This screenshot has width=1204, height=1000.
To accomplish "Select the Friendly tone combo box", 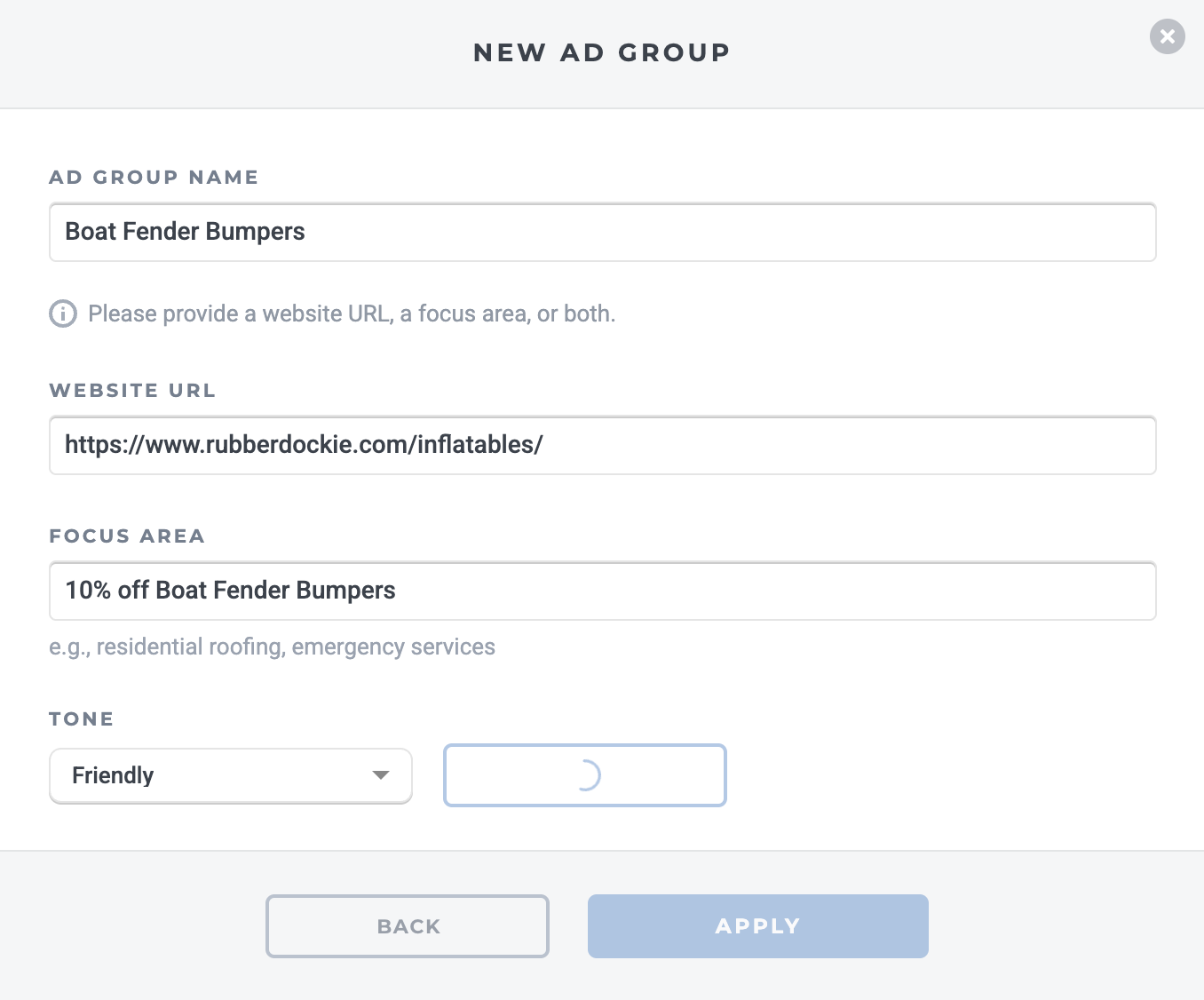I will point(231,775).
